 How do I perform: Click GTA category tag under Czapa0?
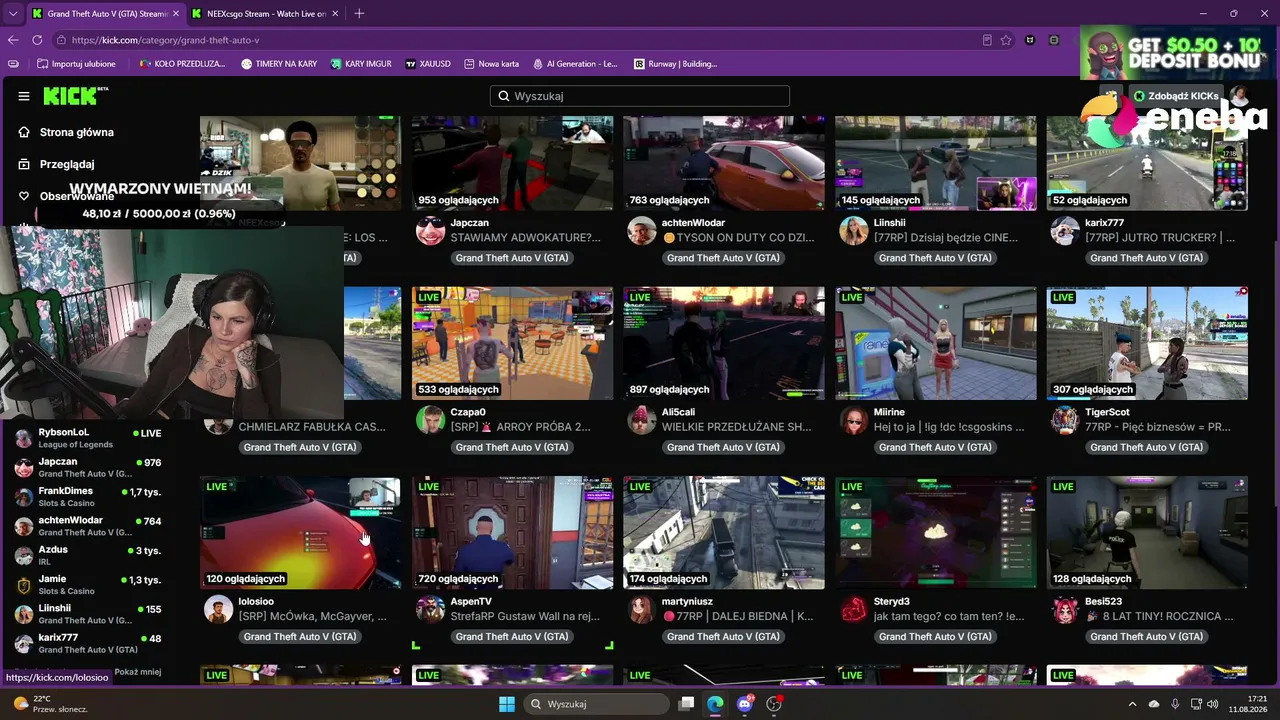(x=512, y=447)
